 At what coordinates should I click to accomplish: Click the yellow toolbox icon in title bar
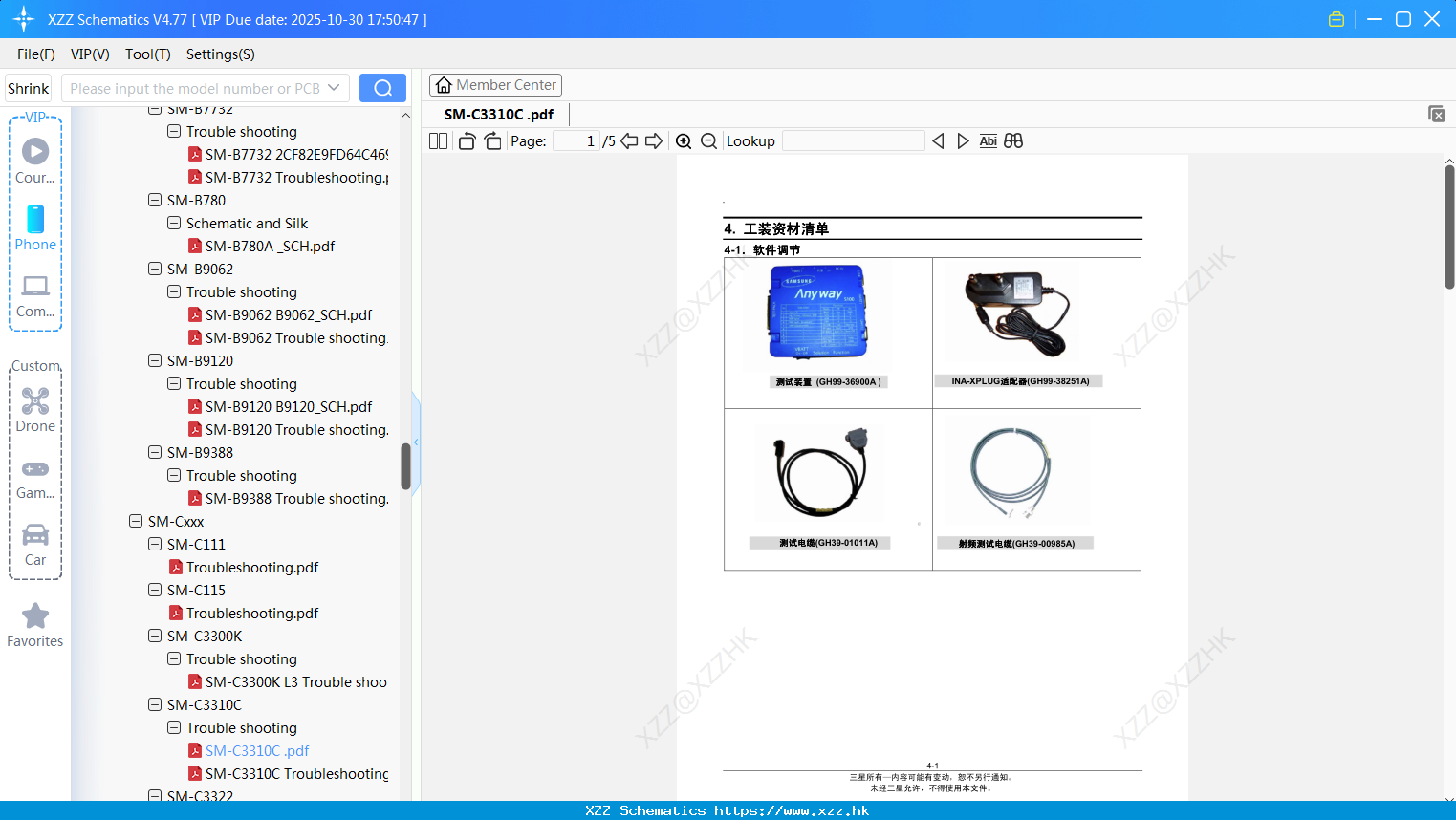pos(1336,19)
